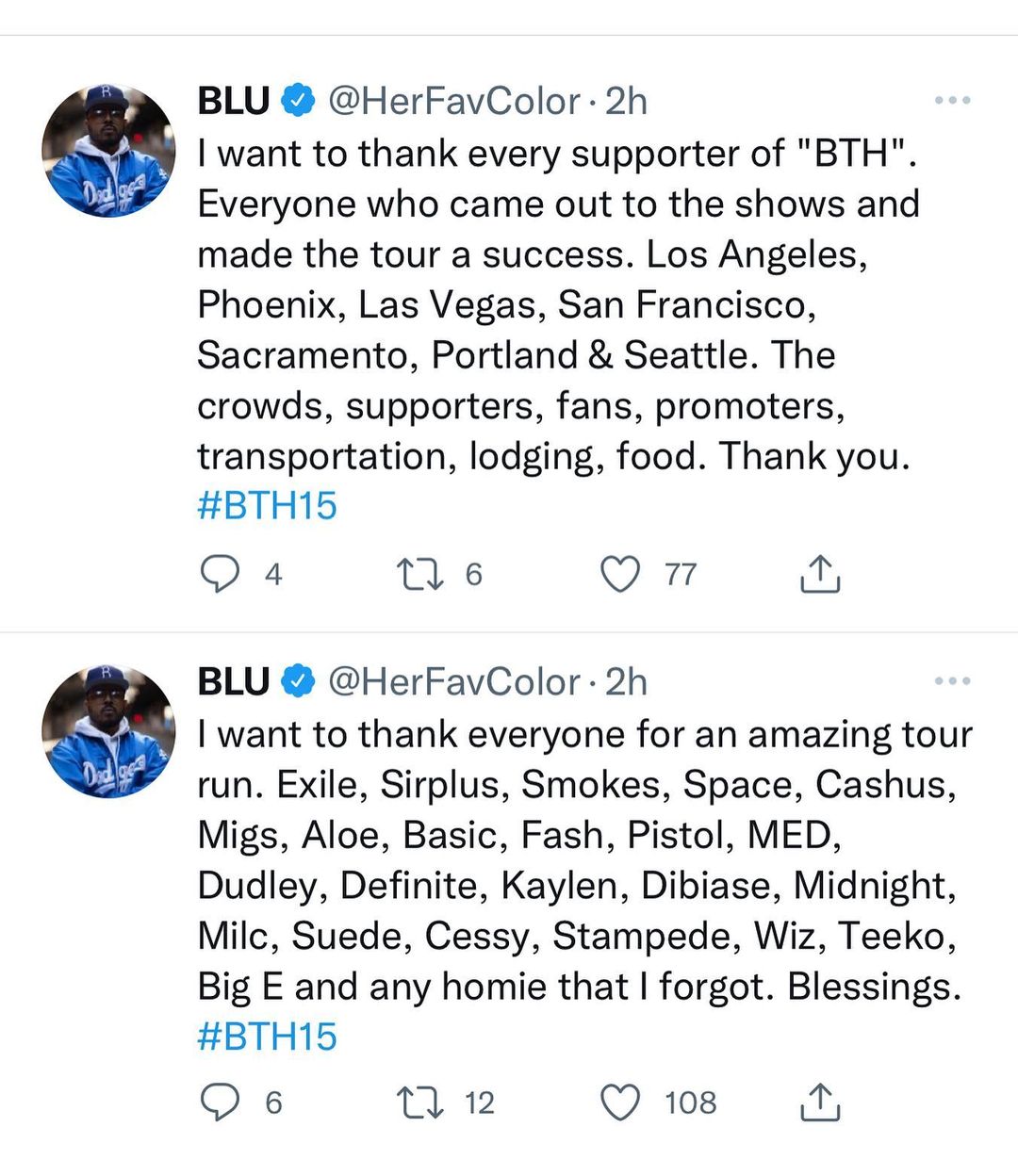Open BLU's avatar on second tweet
The height and width of the screenshot is (1176, 1018).
point(108,731)
